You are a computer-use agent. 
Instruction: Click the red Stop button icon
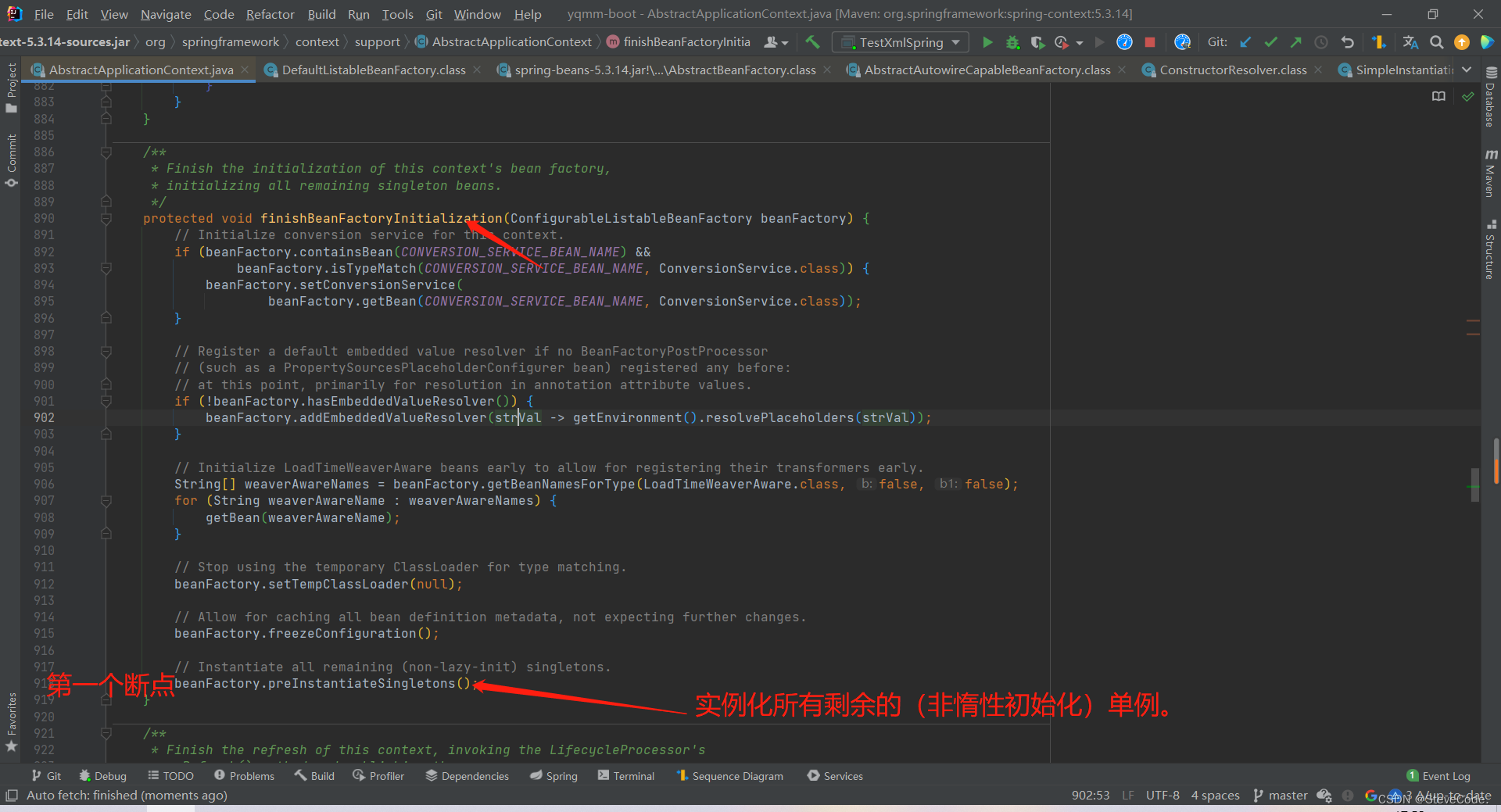pyautogui.click(x=1150, y=42)
